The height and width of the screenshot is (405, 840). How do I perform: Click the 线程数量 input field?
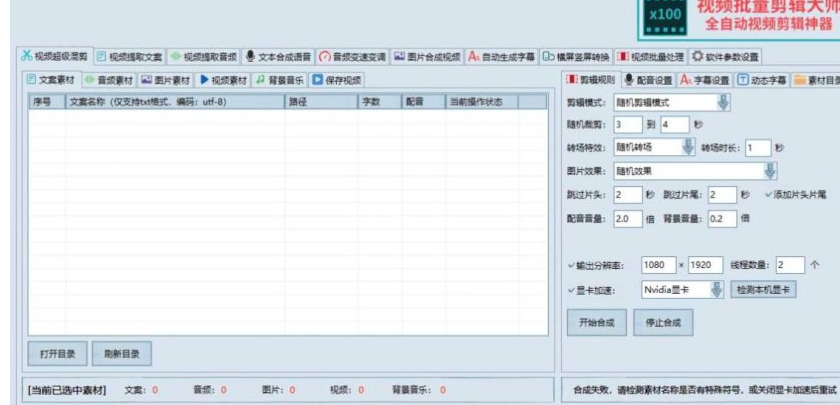point(790,265)
